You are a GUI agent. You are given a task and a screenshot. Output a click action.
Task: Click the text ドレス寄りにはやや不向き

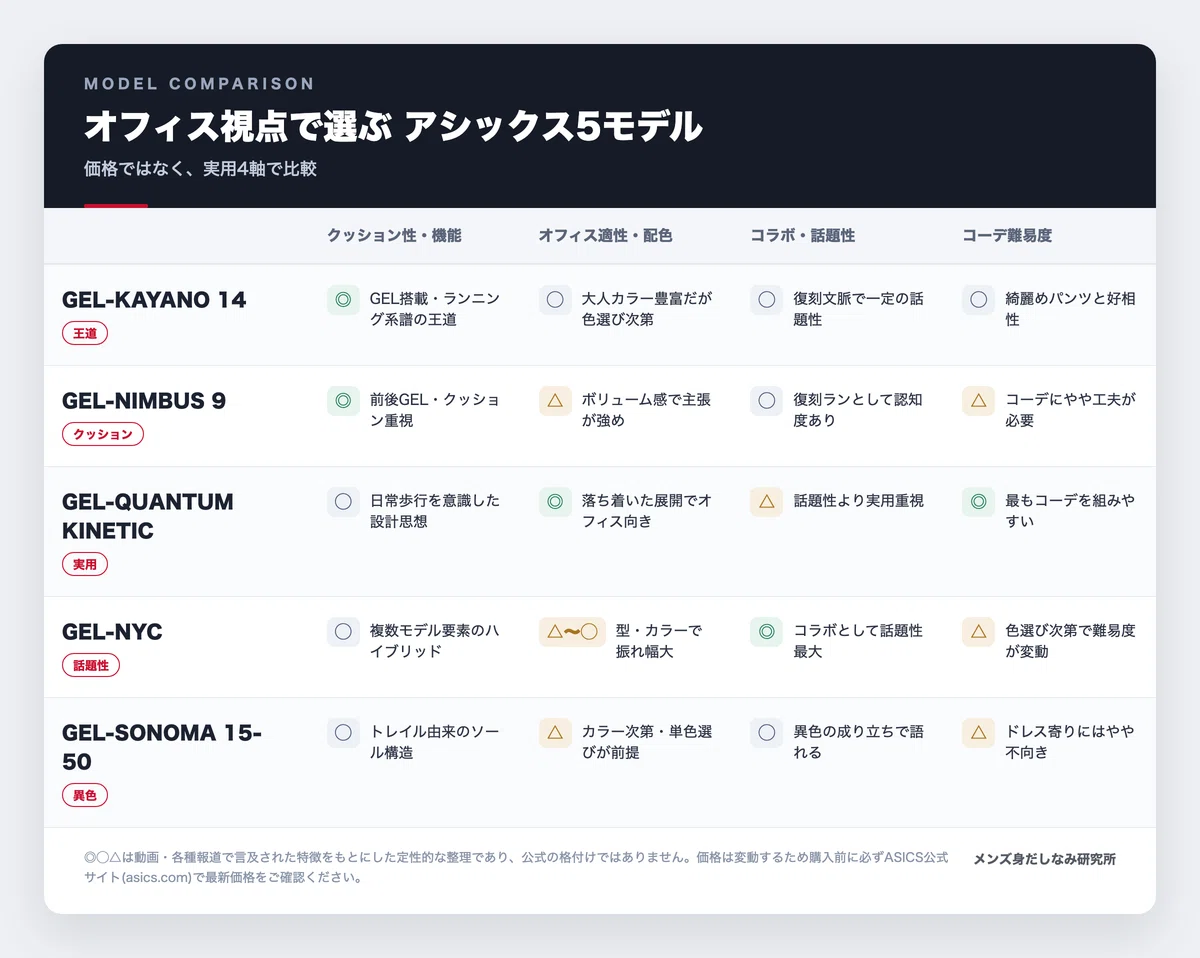click(x=1070, y=742)
